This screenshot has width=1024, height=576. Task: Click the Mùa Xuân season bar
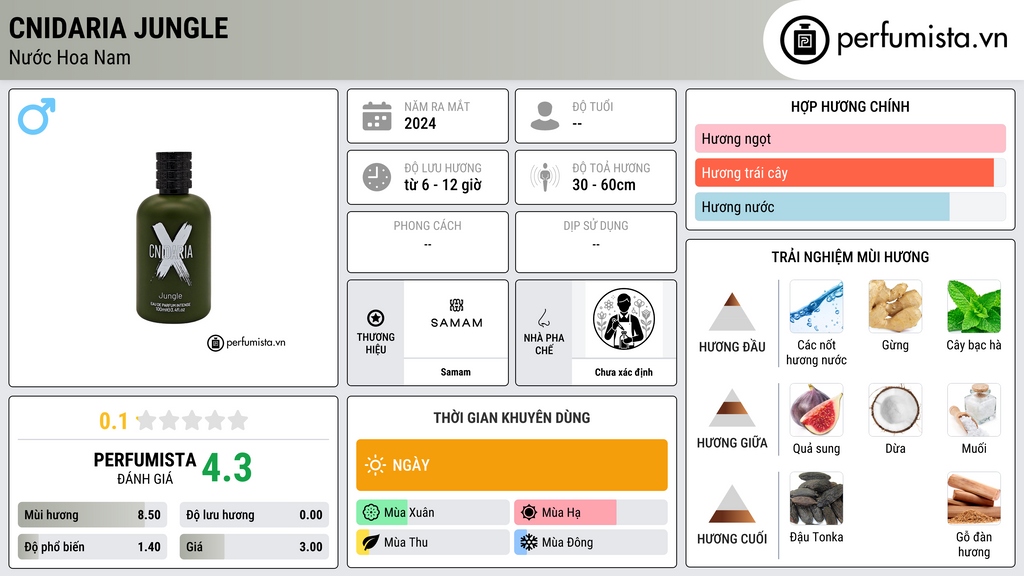[x=433, y=513]
